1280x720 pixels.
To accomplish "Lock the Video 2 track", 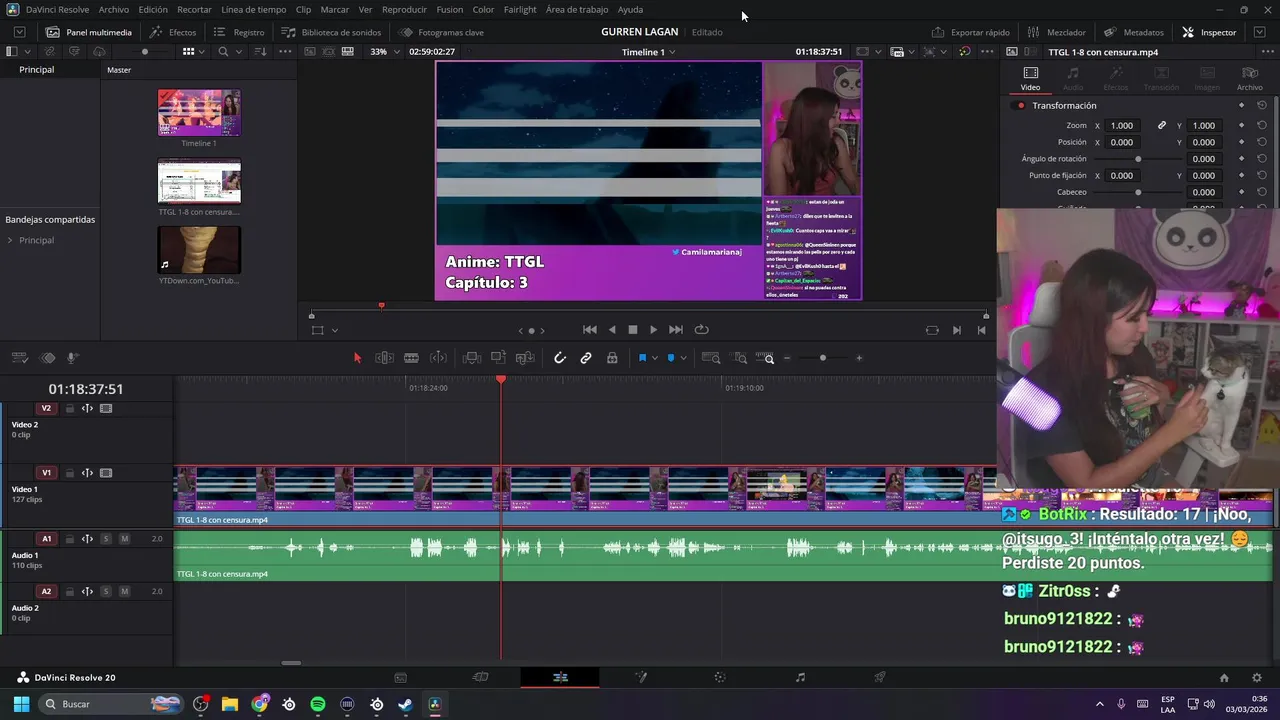I will click(x=69, y=408).
